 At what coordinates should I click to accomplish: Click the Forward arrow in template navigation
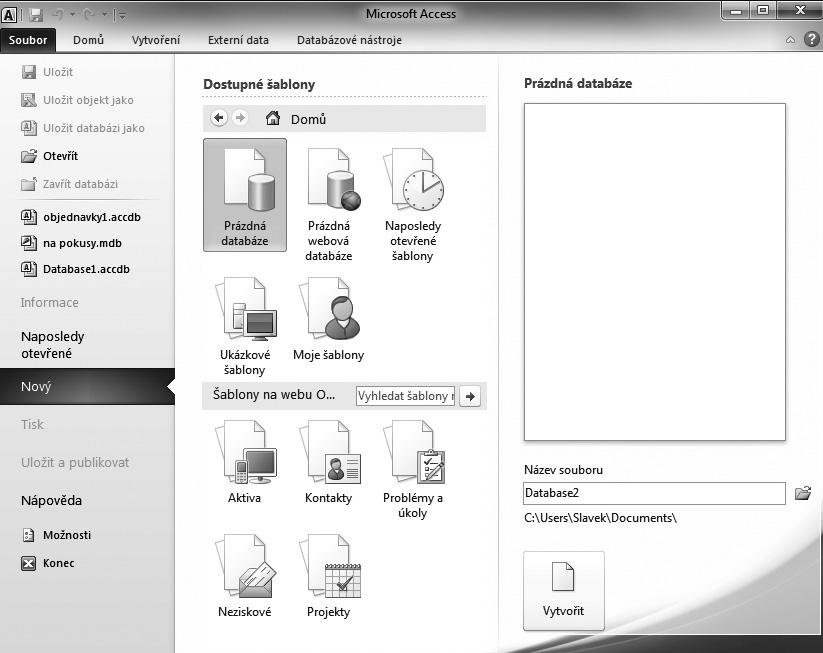point(240,118)
